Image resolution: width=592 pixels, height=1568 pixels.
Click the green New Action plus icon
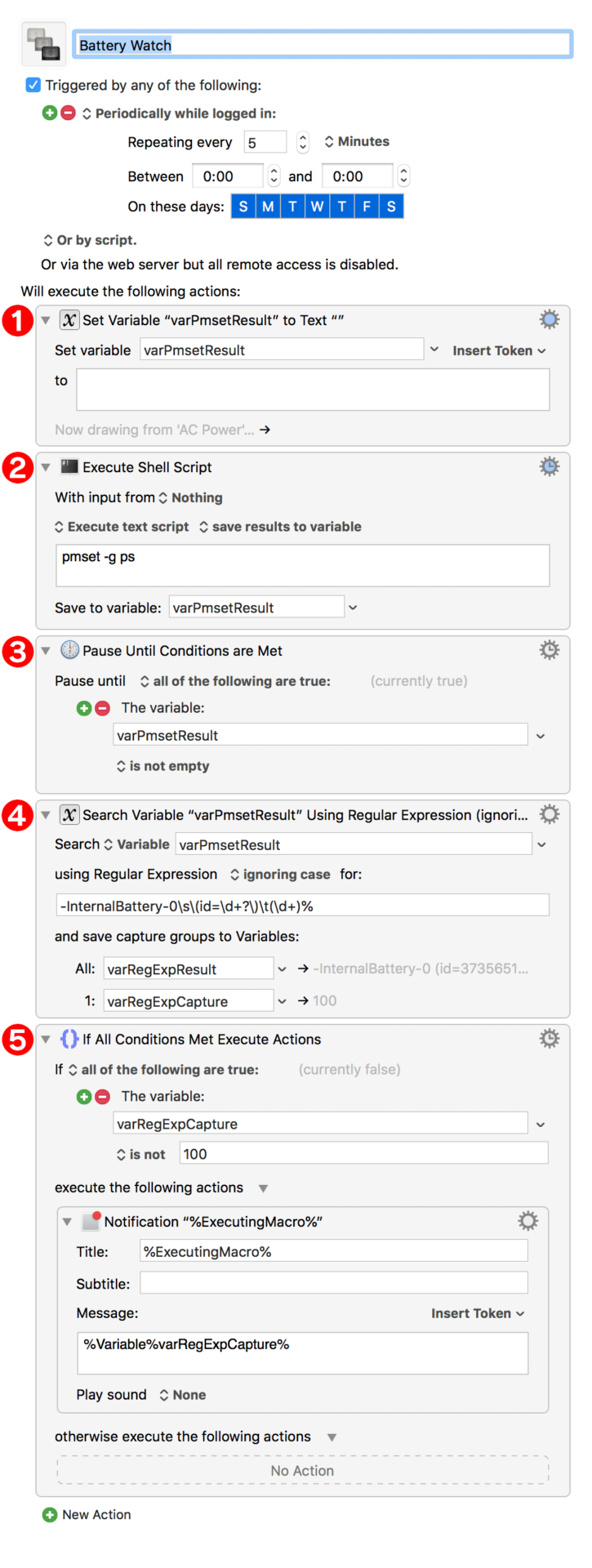(x=50, y=1515)
